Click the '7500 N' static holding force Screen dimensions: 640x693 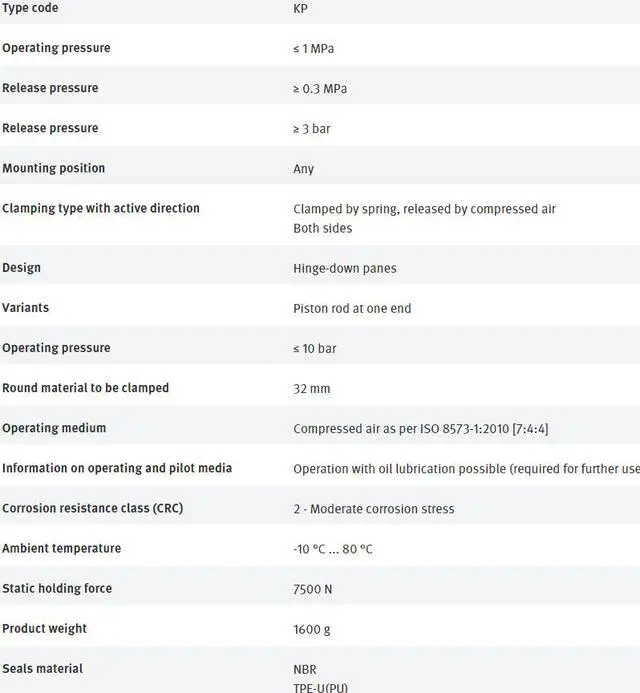coord(313,589)
